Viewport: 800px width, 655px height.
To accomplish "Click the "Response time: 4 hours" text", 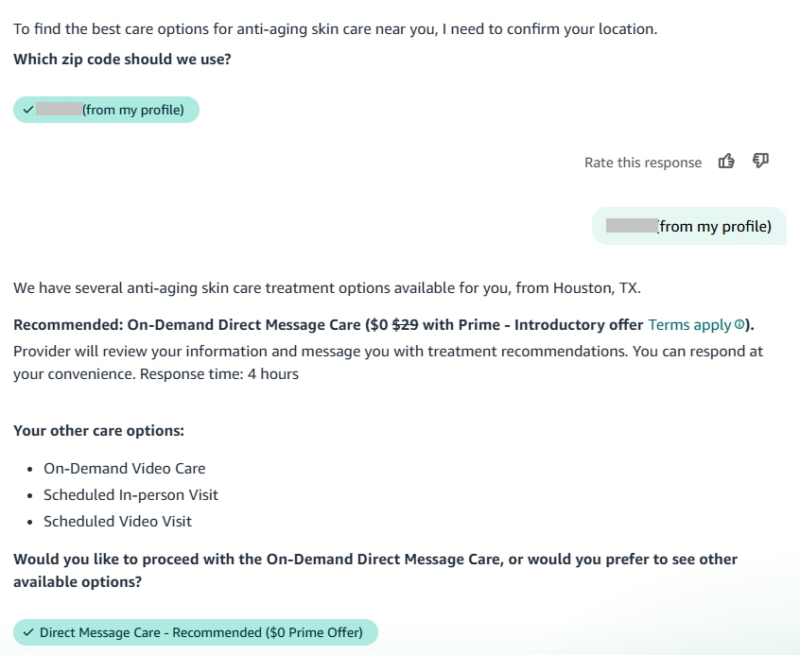I will click(x=220, y=375).
